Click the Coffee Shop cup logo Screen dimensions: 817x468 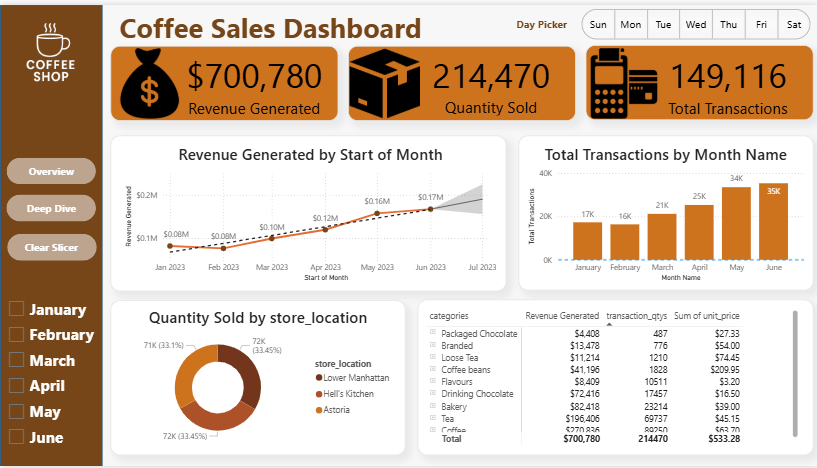point(51,43)
